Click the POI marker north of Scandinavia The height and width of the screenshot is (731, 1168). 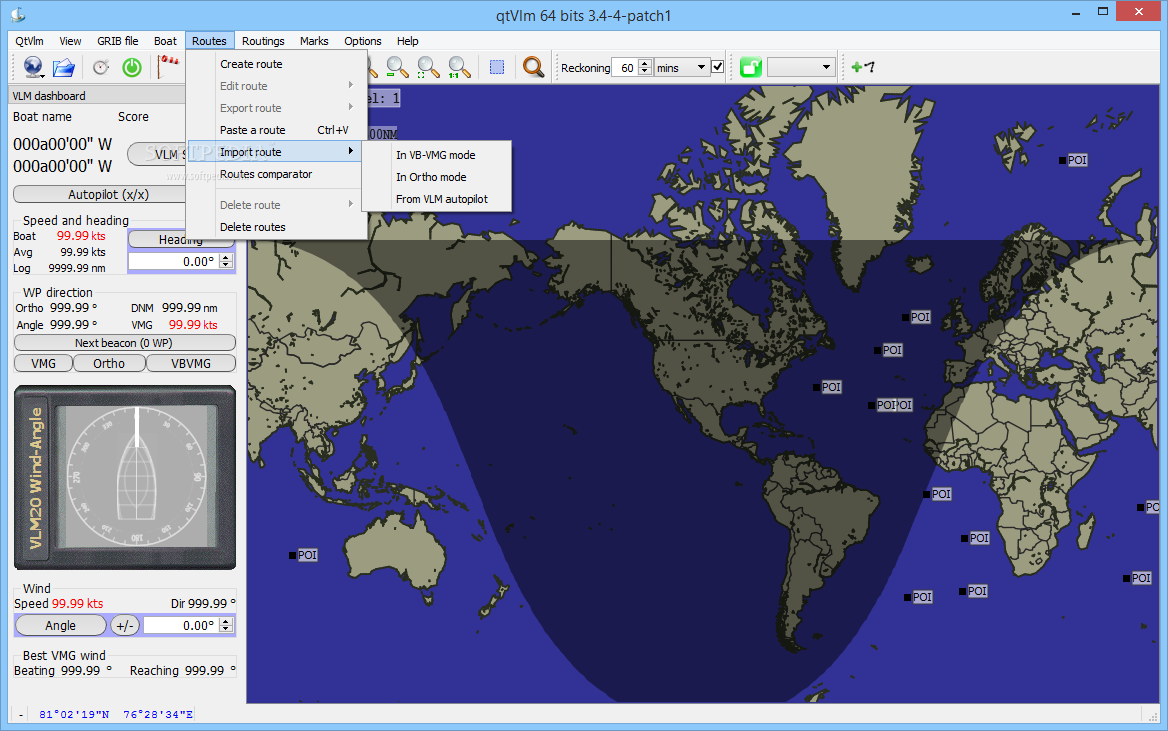1073,160
